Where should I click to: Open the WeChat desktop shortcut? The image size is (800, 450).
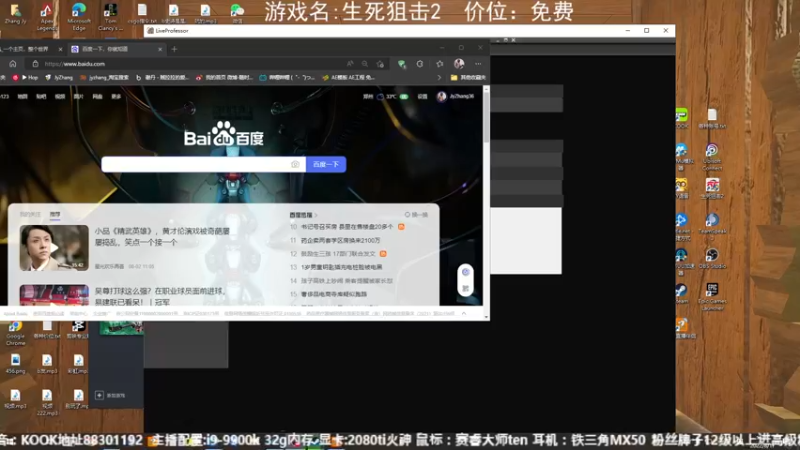tap(237, 13)
